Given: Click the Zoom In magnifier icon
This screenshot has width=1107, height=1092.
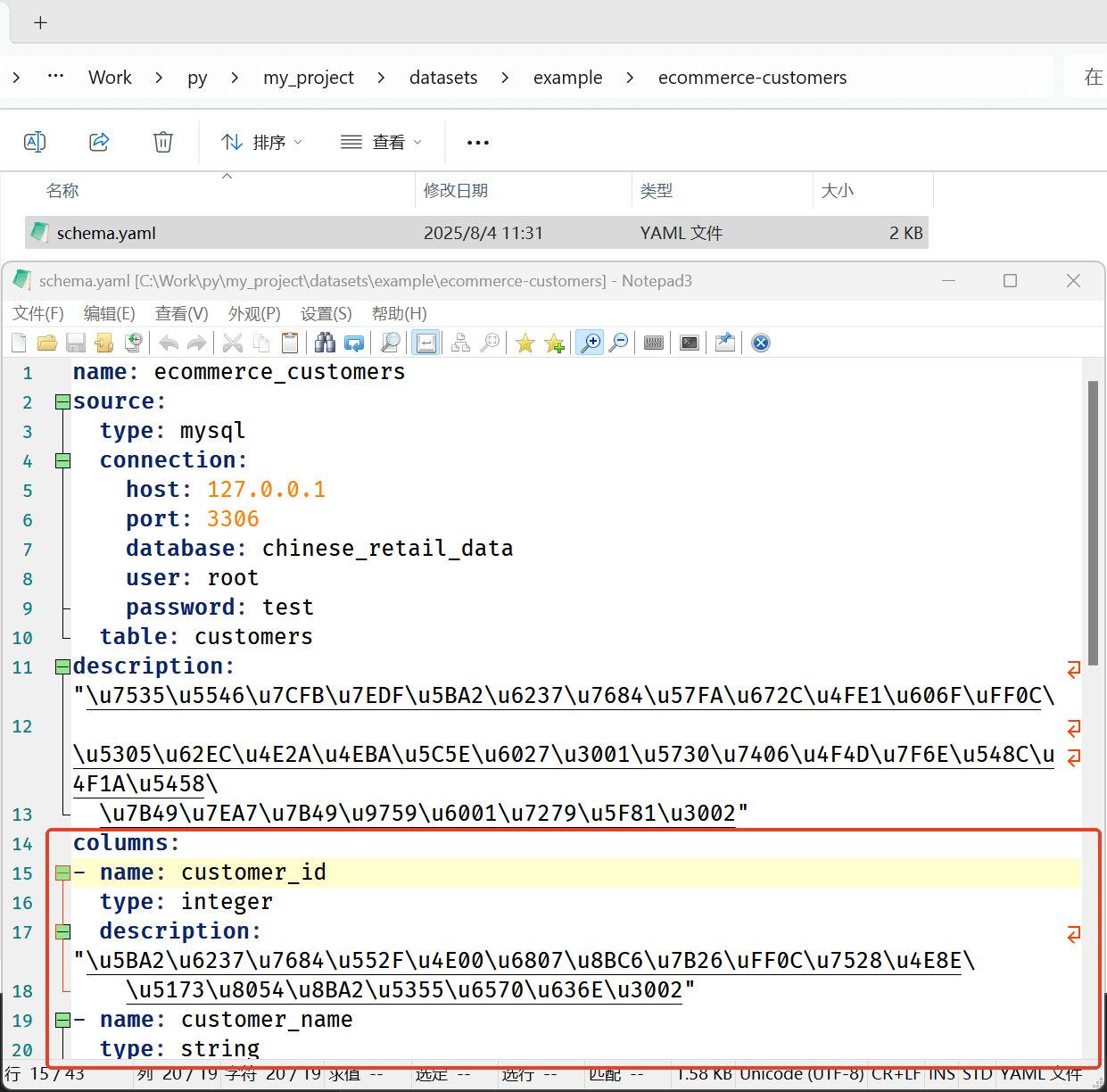Looking at the screenshot, I should coord(590,343).
